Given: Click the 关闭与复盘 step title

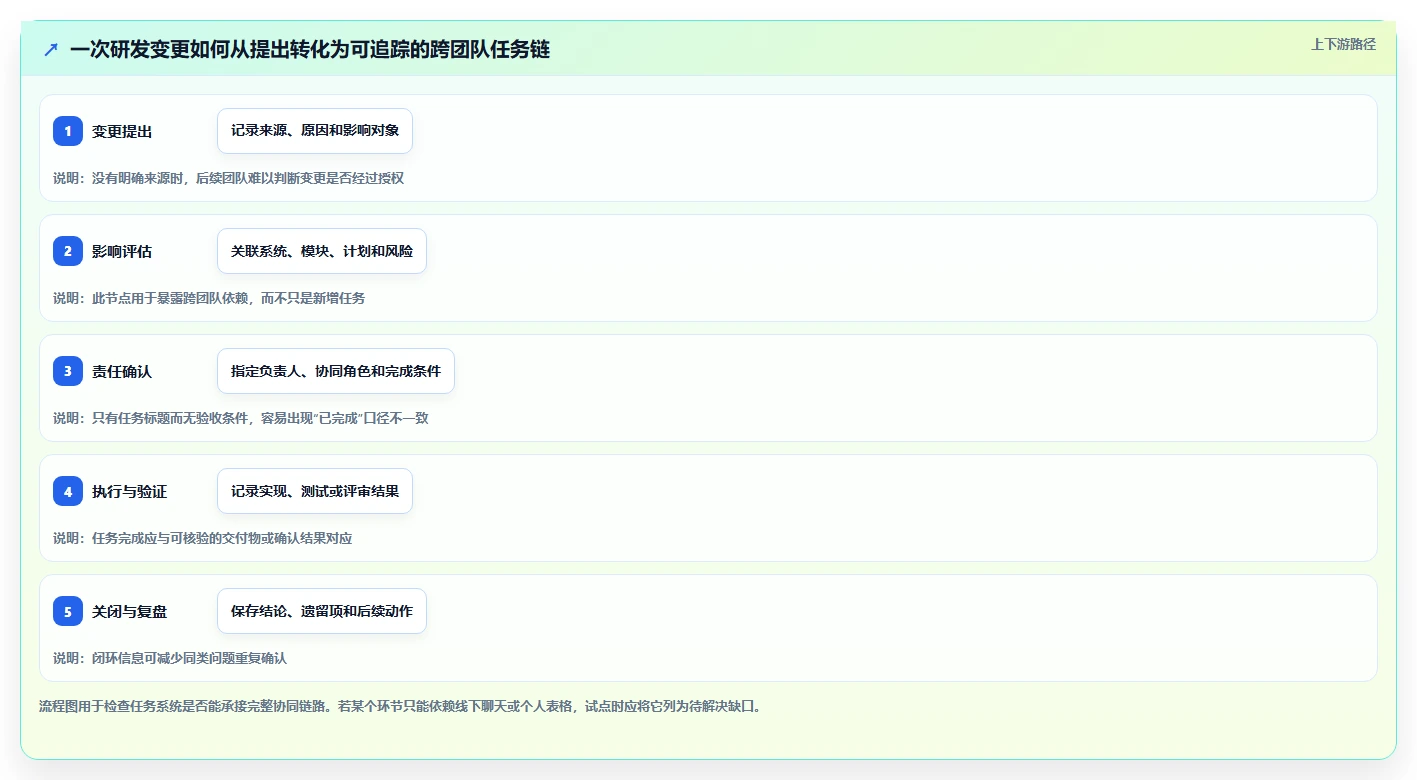Looking at the screenshot, I should pos(130,611).
